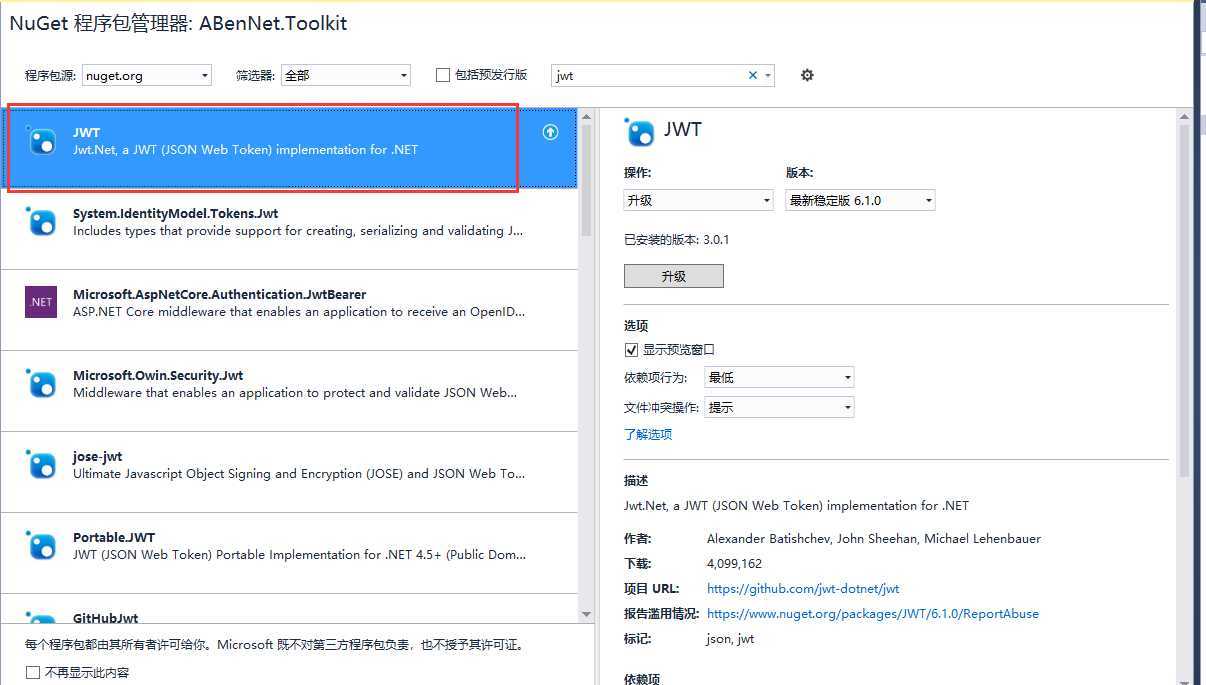The image size is (1206, 685).
Task: Open package source dropdown nuget.org
Action: (147, 75)
